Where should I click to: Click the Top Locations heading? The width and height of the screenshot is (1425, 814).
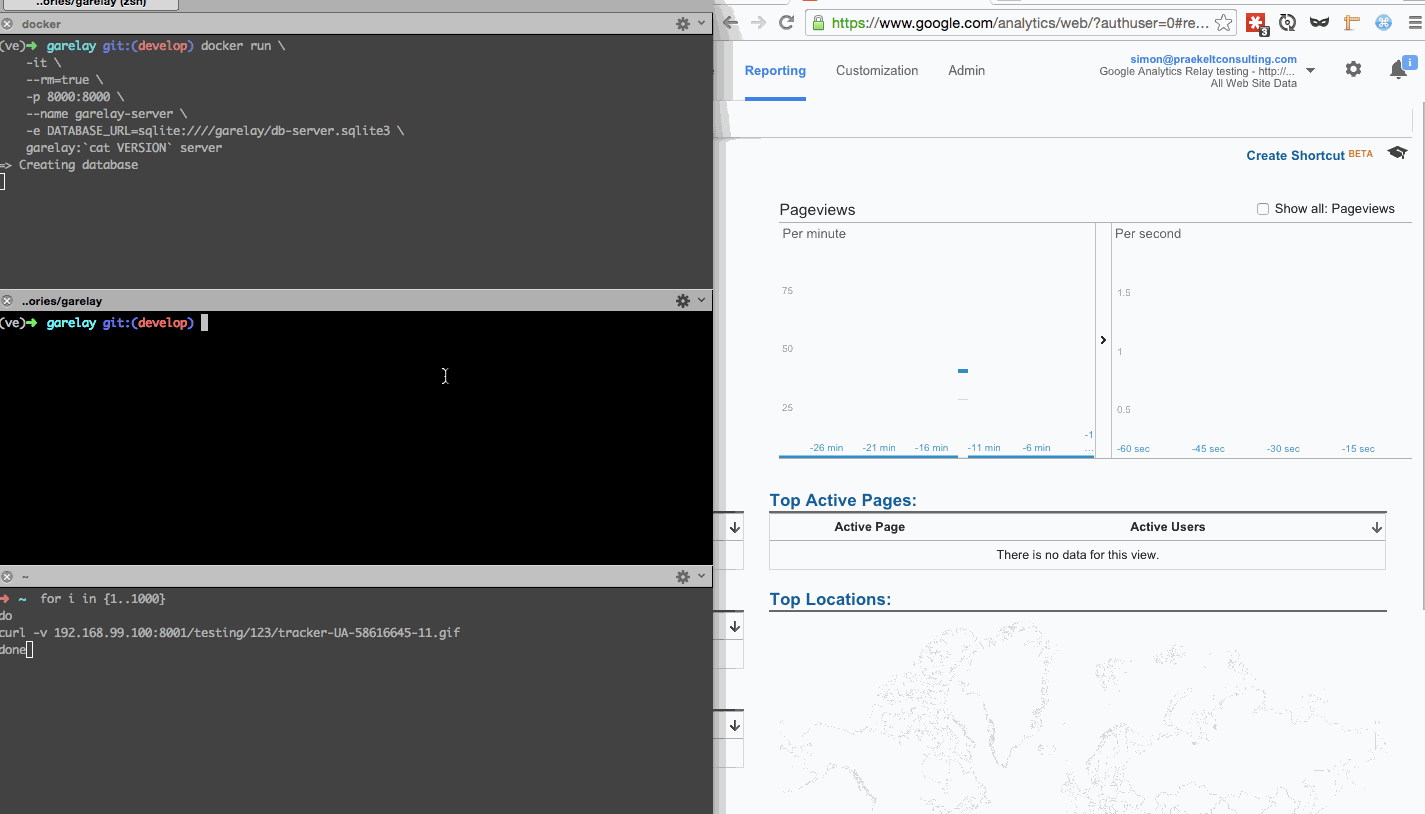[830, 600]
